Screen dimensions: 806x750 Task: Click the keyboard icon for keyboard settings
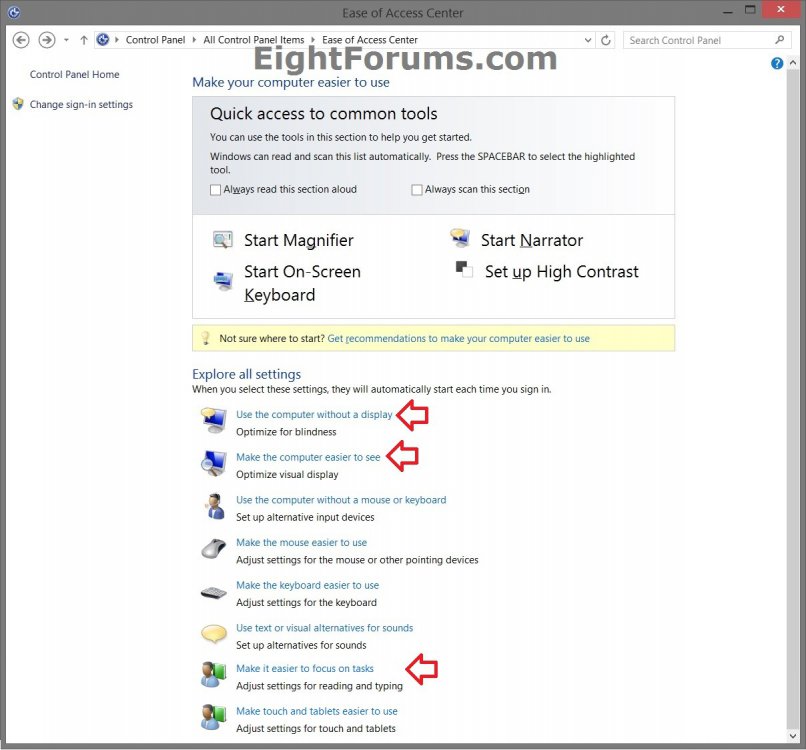pyautogui.click(x=214, y=592)
